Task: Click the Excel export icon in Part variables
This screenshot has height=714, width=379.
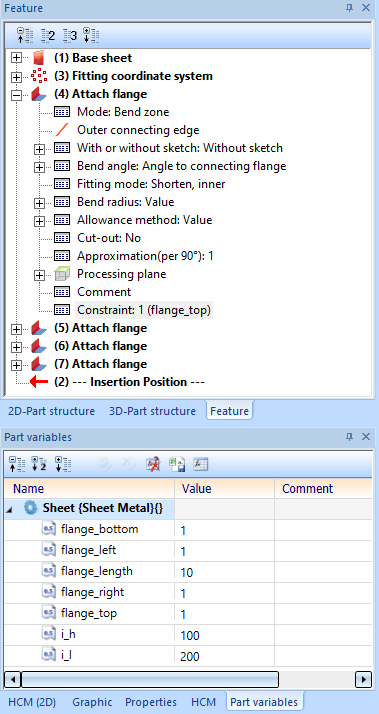Action: (x=177, y=464)
